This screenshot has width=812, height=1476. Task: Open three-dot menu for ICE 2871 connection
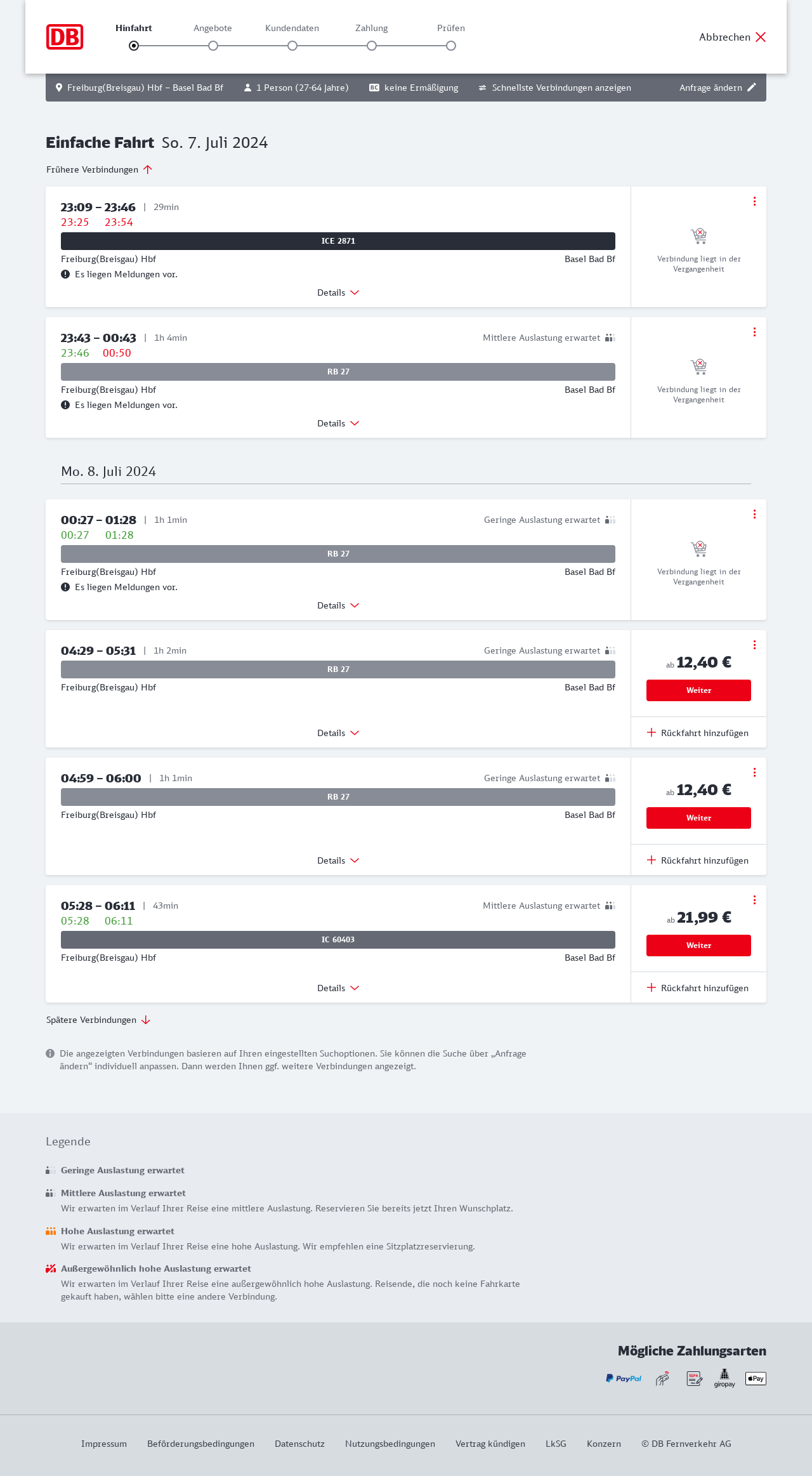pos(754,201)
